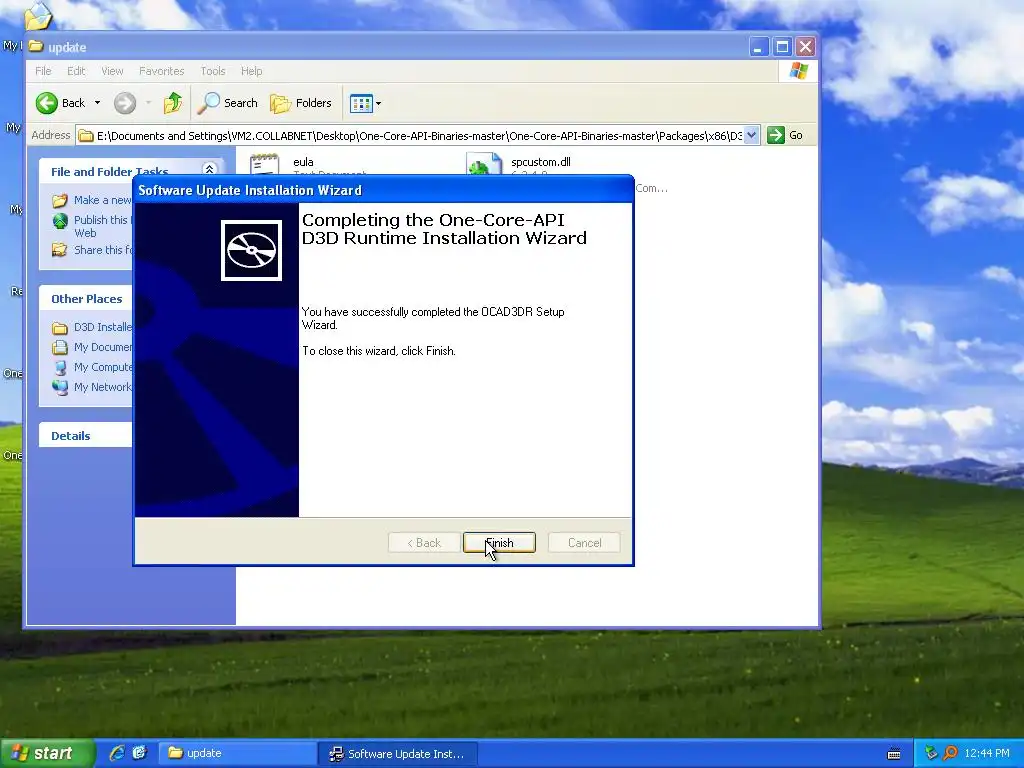The height and width of the screenshot is (768, 1024).
Task: Click the Details panel header
Action: tap(86, 436)
